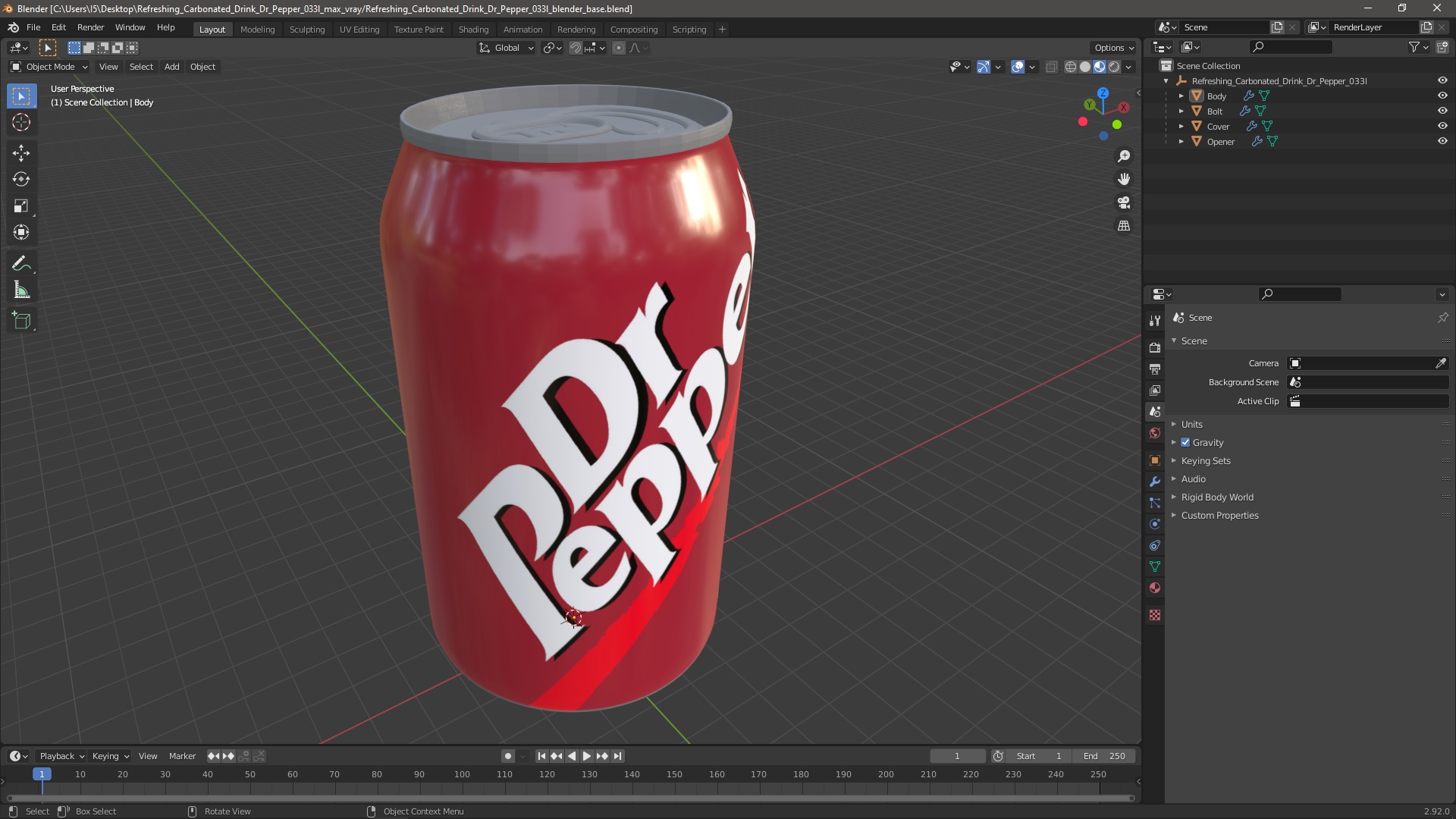Viewport: 1456px width, 819px height.
Task: Activate the Select Box tool
Action: [x=21, y=96]
